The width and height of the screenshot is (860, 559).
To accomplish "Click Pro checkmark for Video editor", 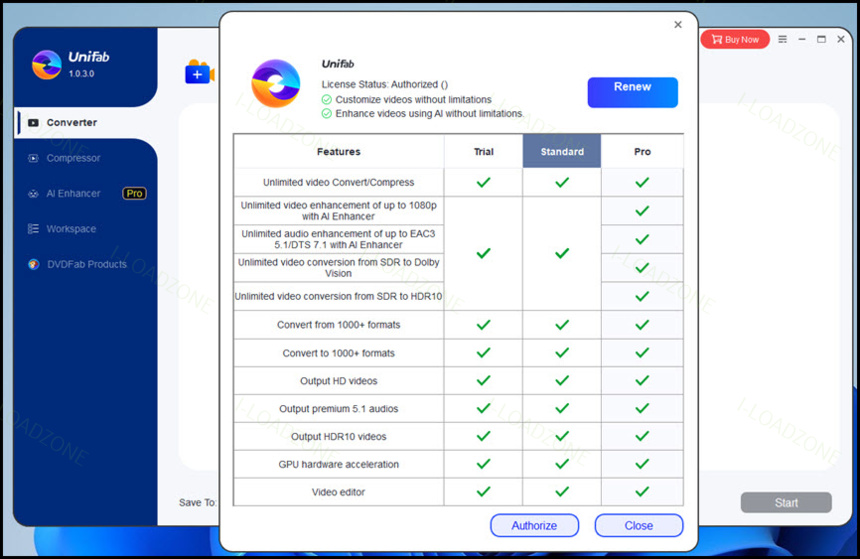I will [642, 492].
